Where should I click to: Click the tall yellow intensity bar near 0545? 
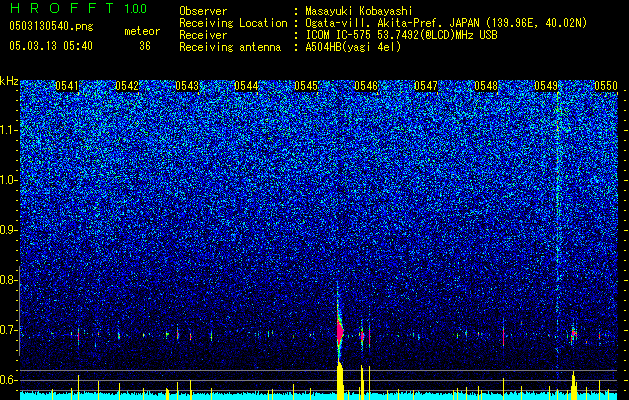pyautogui.click(x=340, y=381)
